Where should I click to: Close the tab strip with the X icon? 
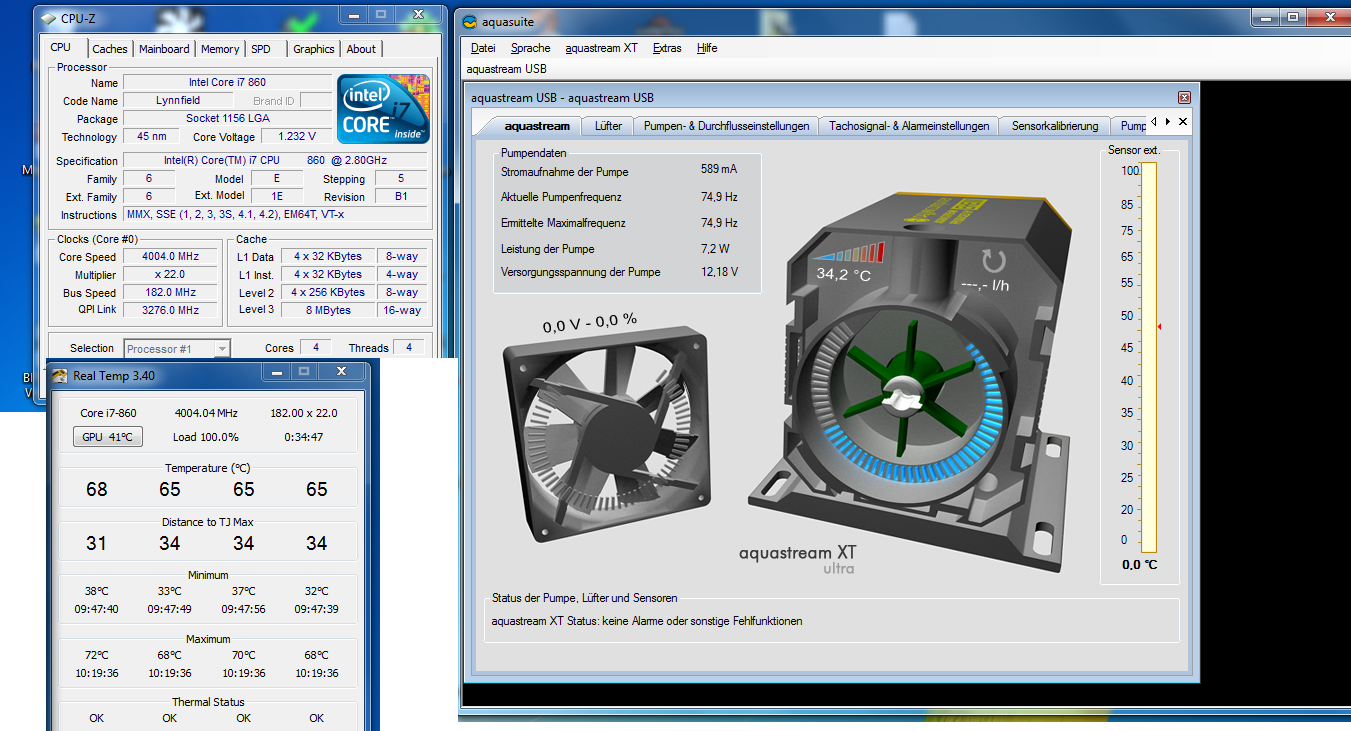click(x=1182, y=121)
